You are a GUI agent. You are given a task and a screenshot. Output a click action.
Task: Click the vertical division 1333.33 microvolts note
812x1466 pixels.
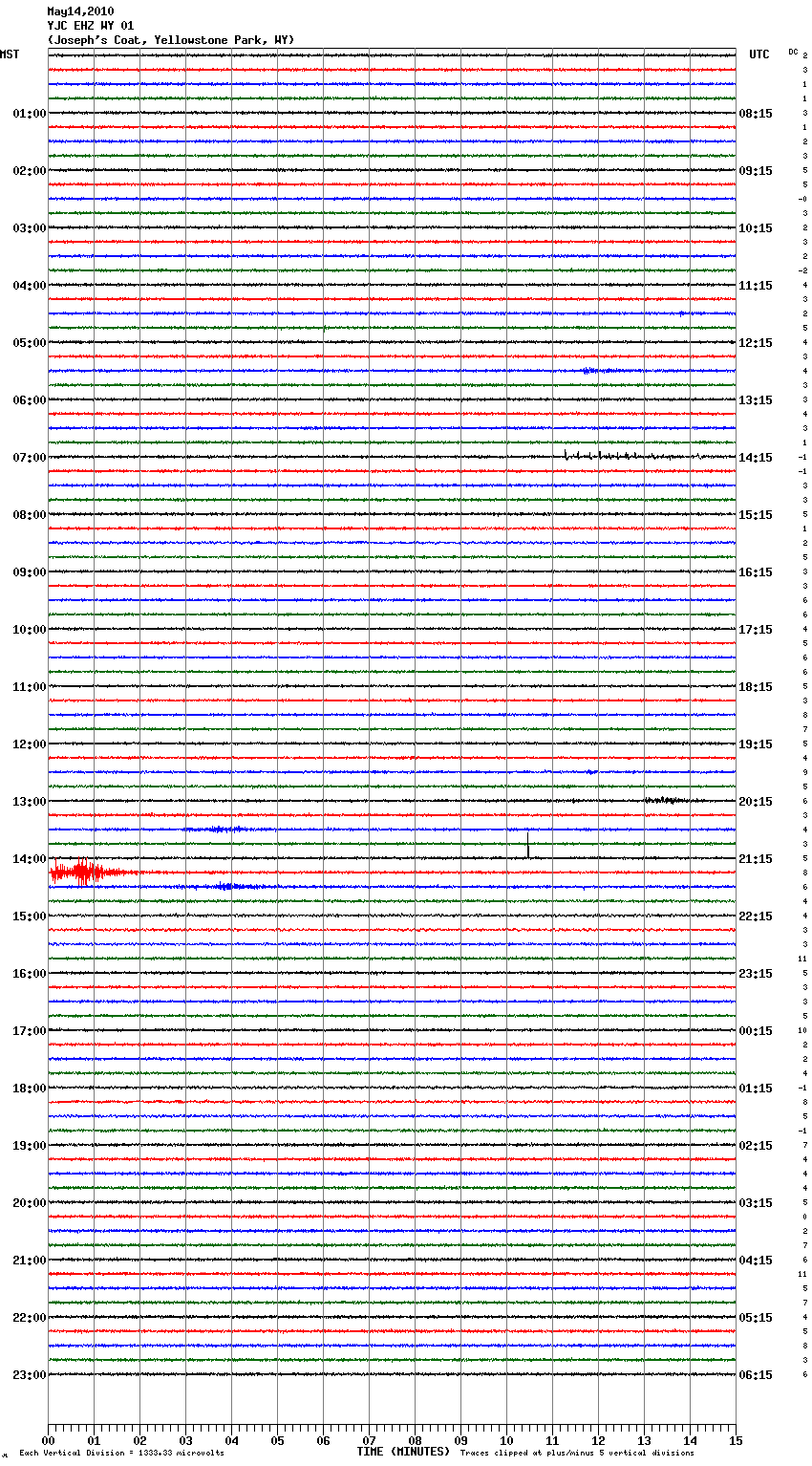121,1454
